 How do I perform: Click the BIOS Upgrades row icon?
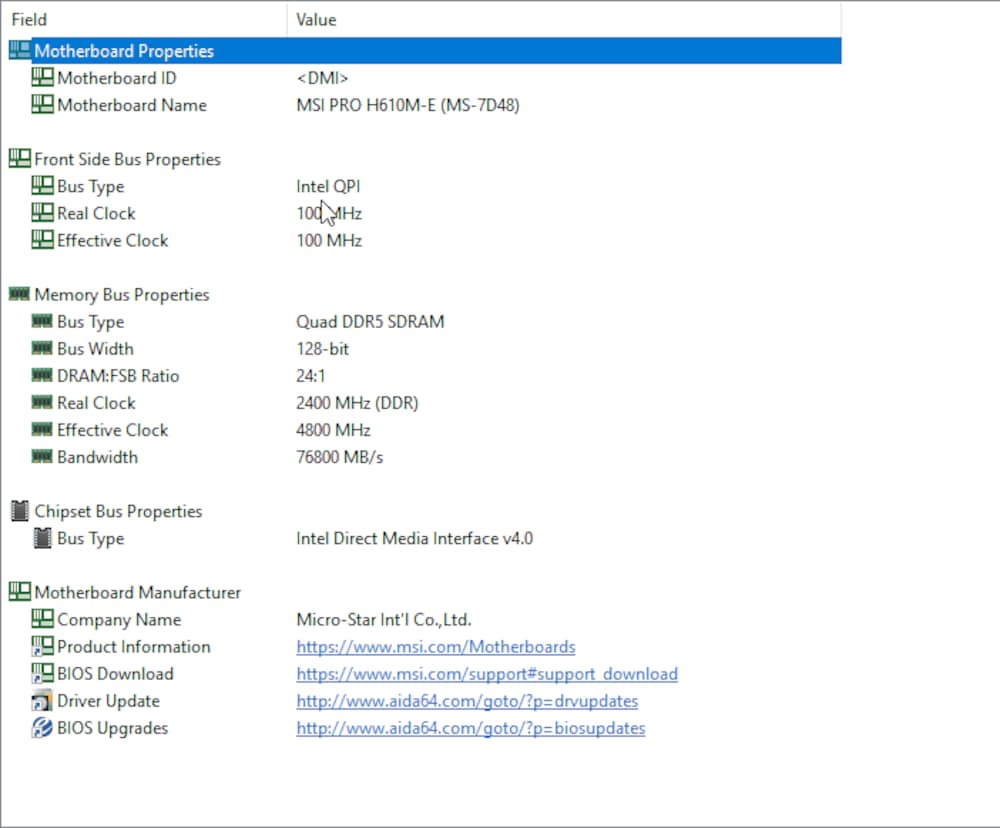42,728
